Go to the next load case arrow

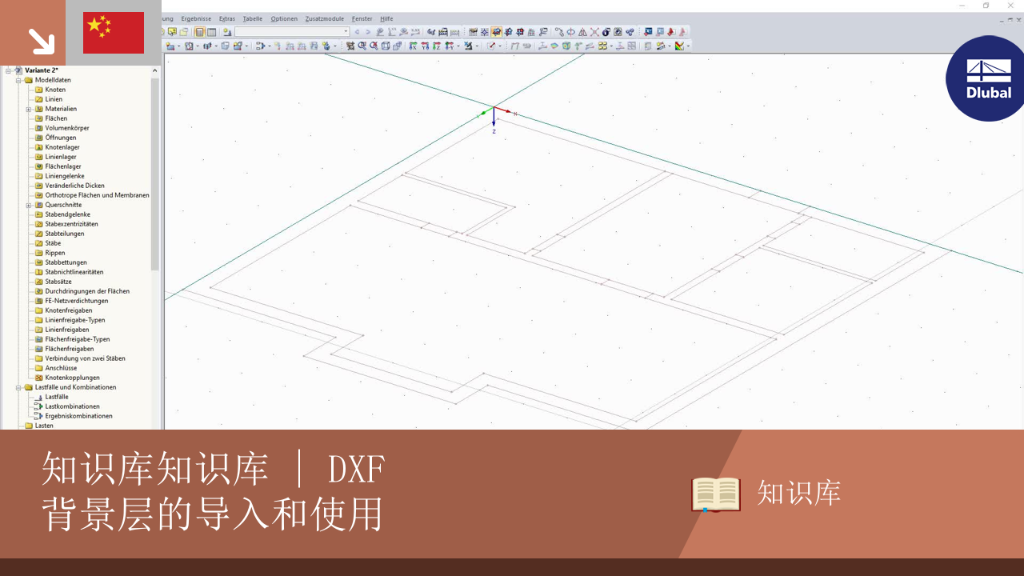click(x=368, y=31)
